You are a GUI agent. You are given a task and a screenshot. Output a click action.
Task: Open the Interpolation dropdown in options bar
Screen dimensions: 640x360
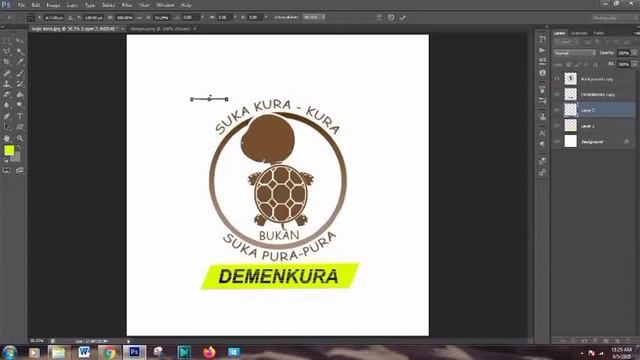[x=314, y=17]
